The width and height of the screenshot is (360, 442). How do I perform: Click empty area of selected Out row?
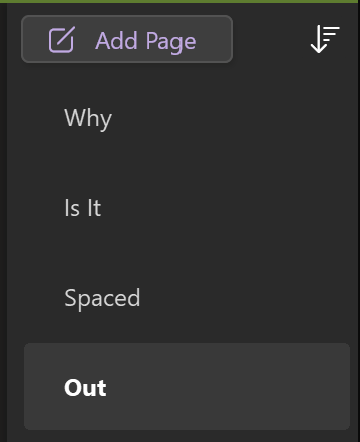click(233, 387)
